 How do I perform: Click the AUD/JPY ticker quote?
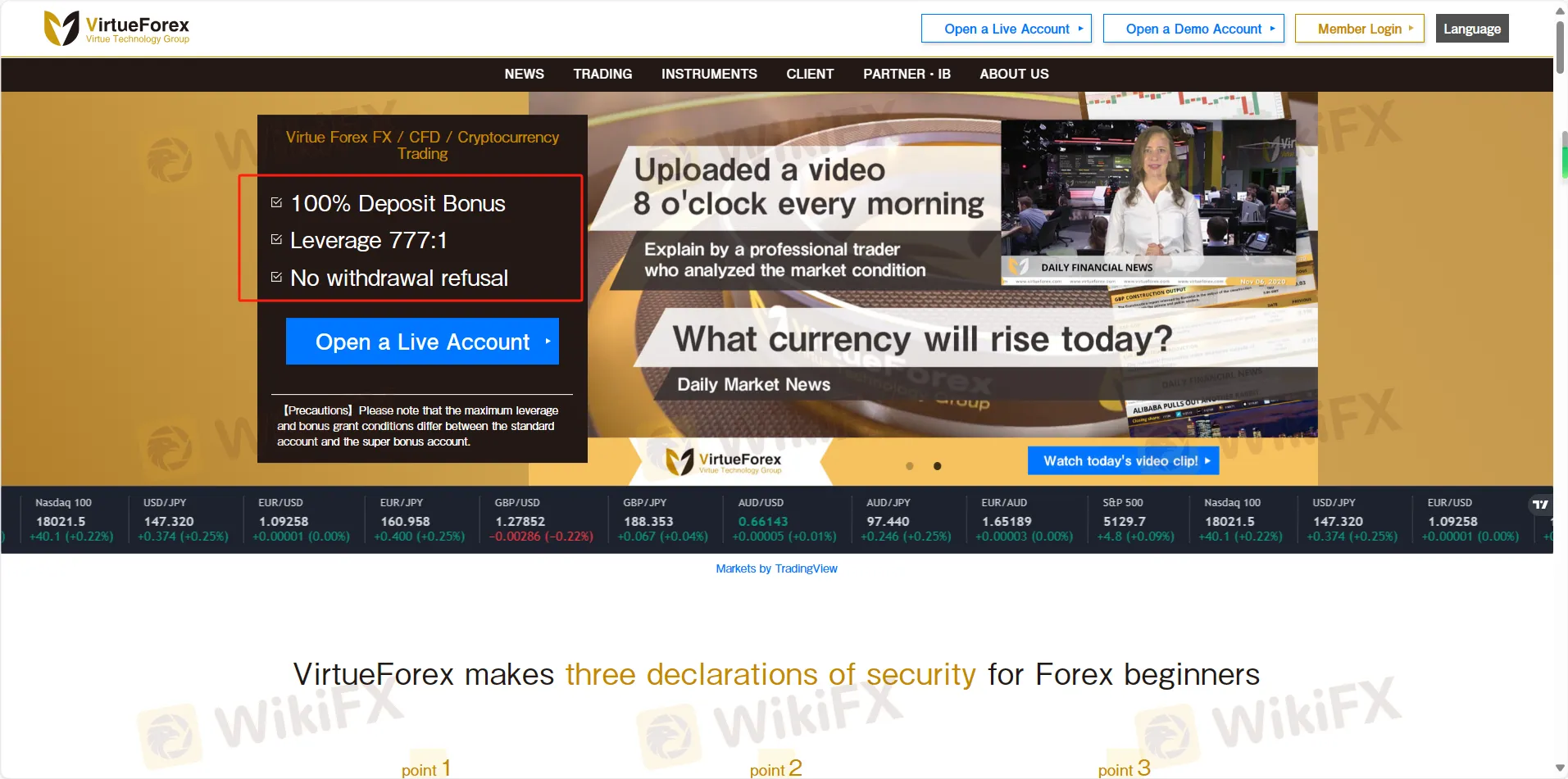pyautogui.click(x=906, y=520)
